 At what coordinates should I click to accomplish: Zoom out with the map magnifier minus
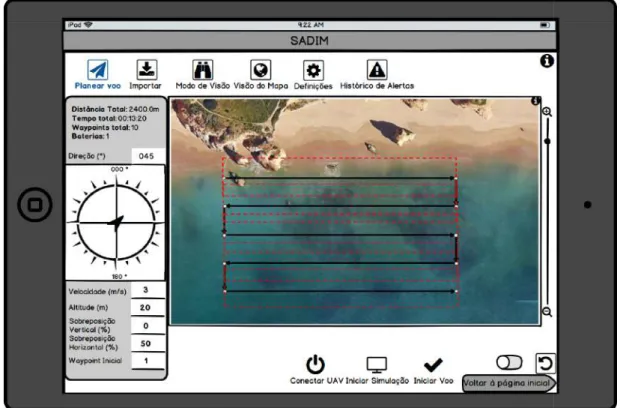tap(547, 312)
